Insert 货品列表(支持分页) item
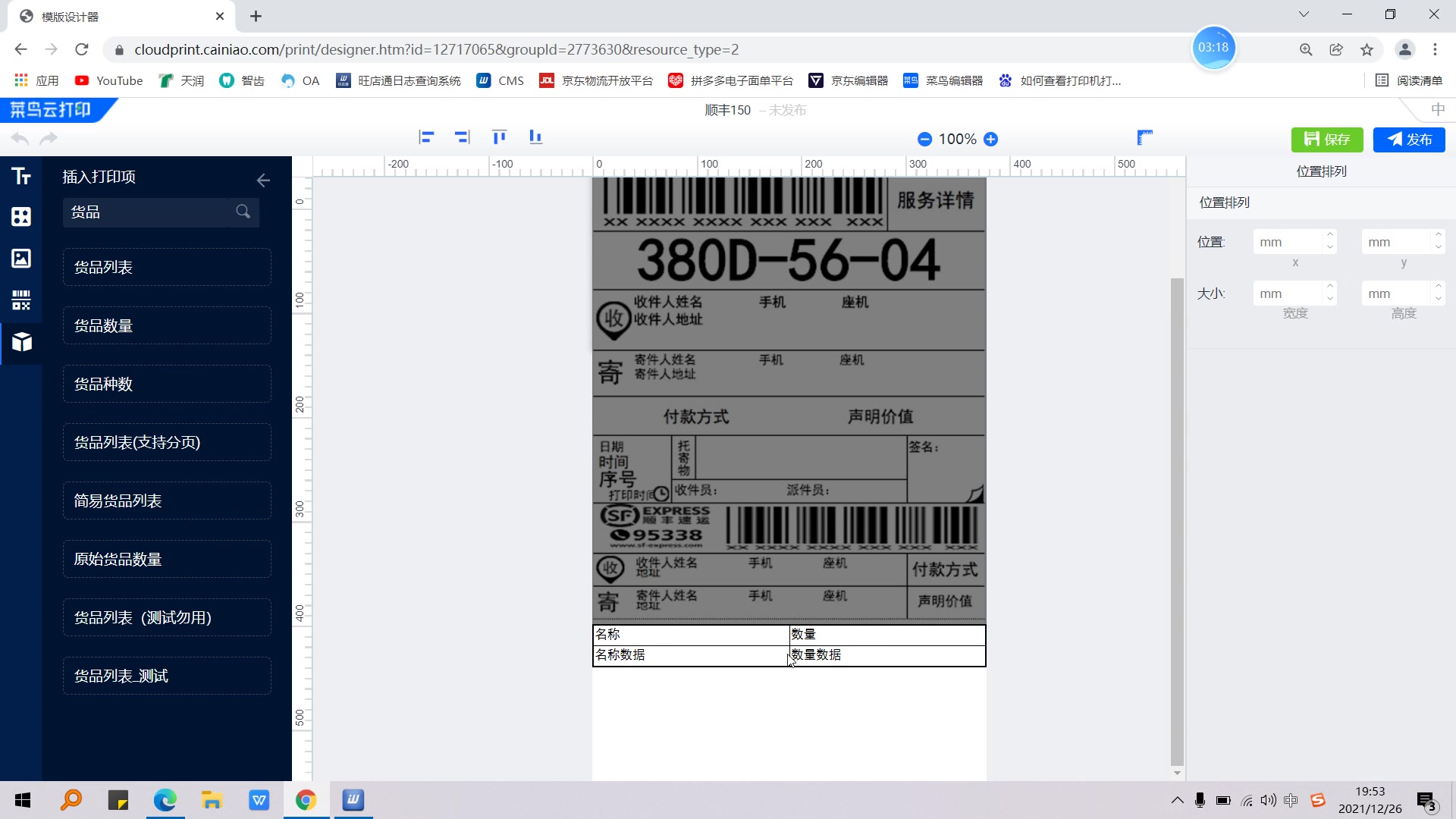Viewport: 1456px width, 819px height. (167, 442)
